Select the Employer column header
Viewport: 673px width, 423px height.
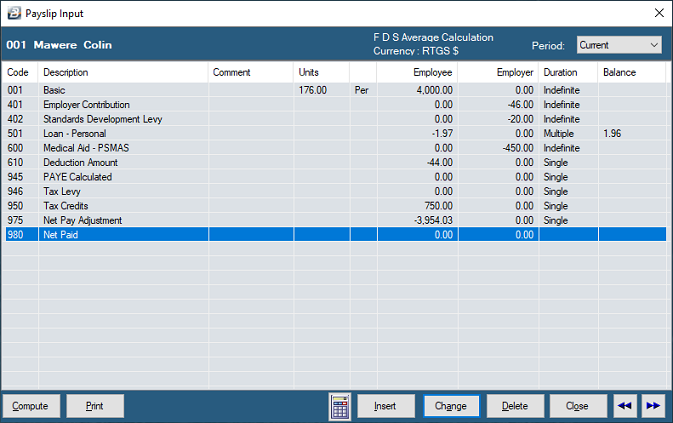coord(498,73)
